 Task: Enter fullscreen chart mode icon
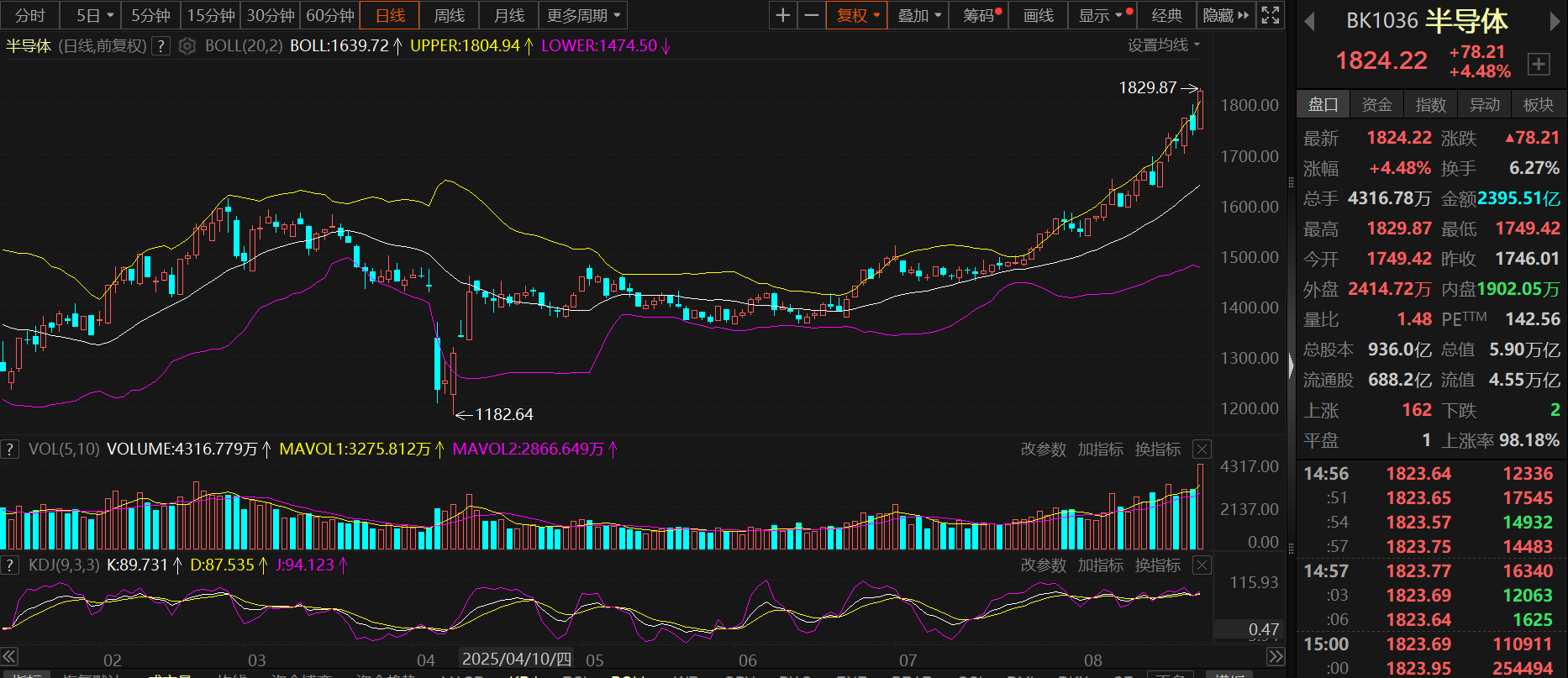[1271, 15]
